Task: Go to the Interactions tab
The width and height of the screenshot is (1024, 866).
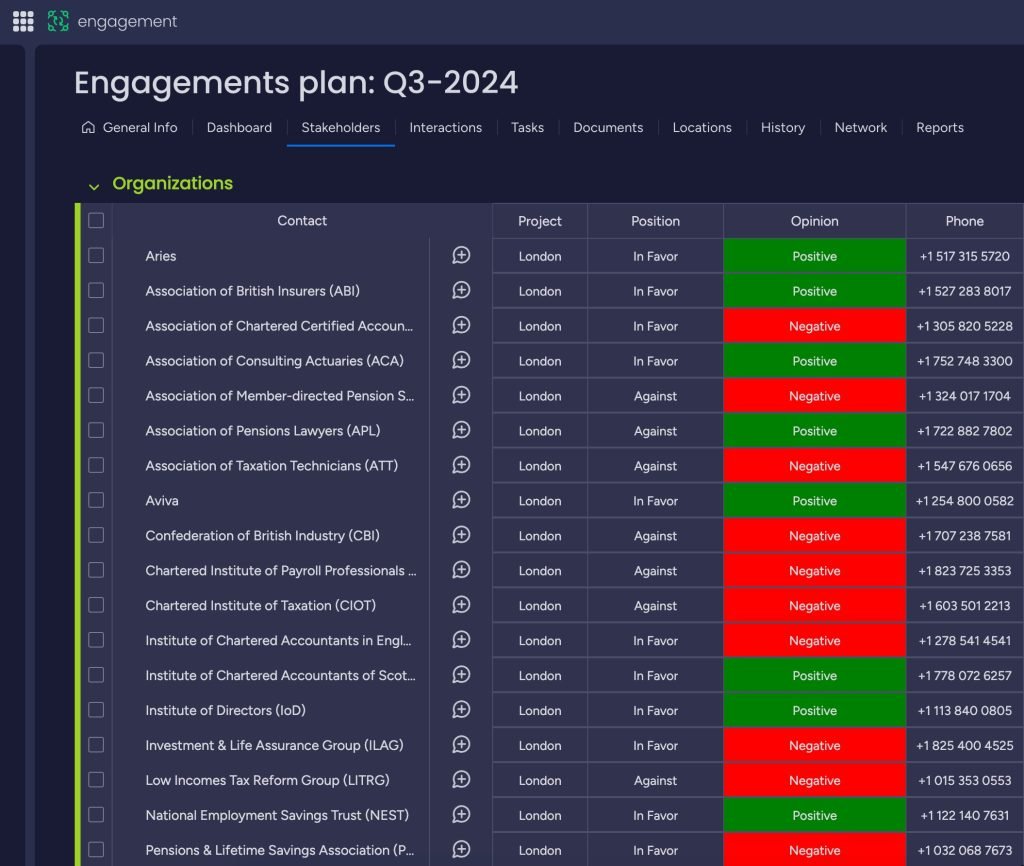Action: tap(445, 127)
